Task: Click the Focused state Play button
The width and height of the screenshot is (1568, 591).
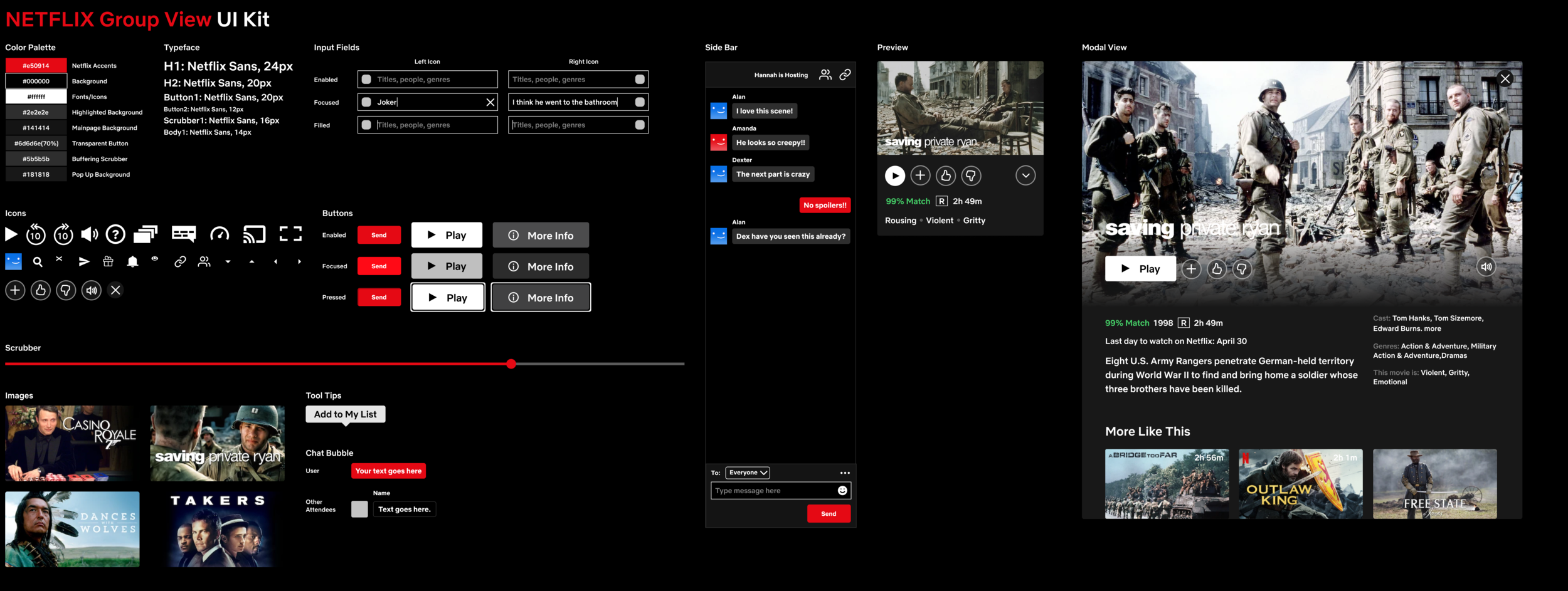Action: [447, 266]
